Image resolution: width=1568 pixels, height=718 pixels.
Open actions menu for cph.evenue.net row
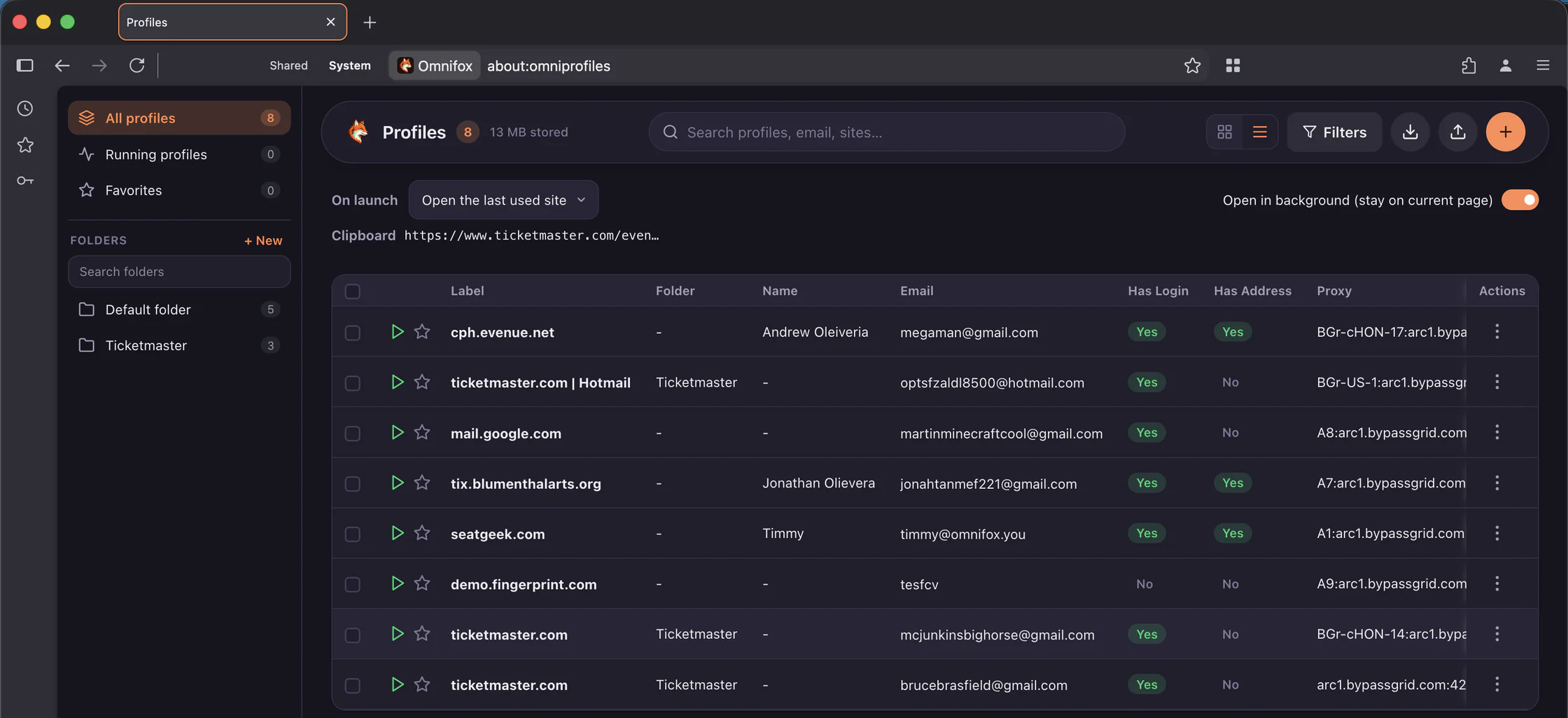pos(1497,331)
